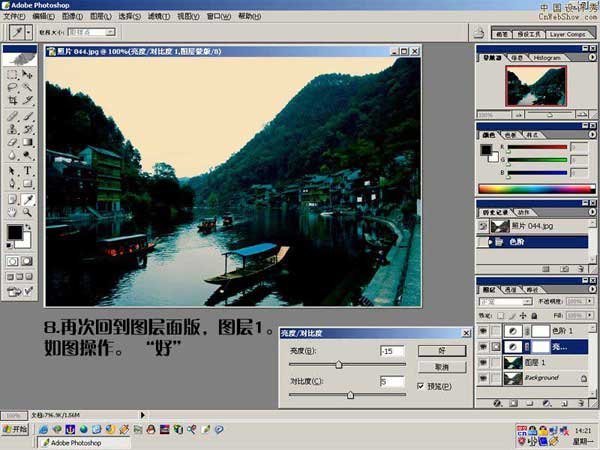Open the Color panel flyout menu arrow

click(592, 134)
